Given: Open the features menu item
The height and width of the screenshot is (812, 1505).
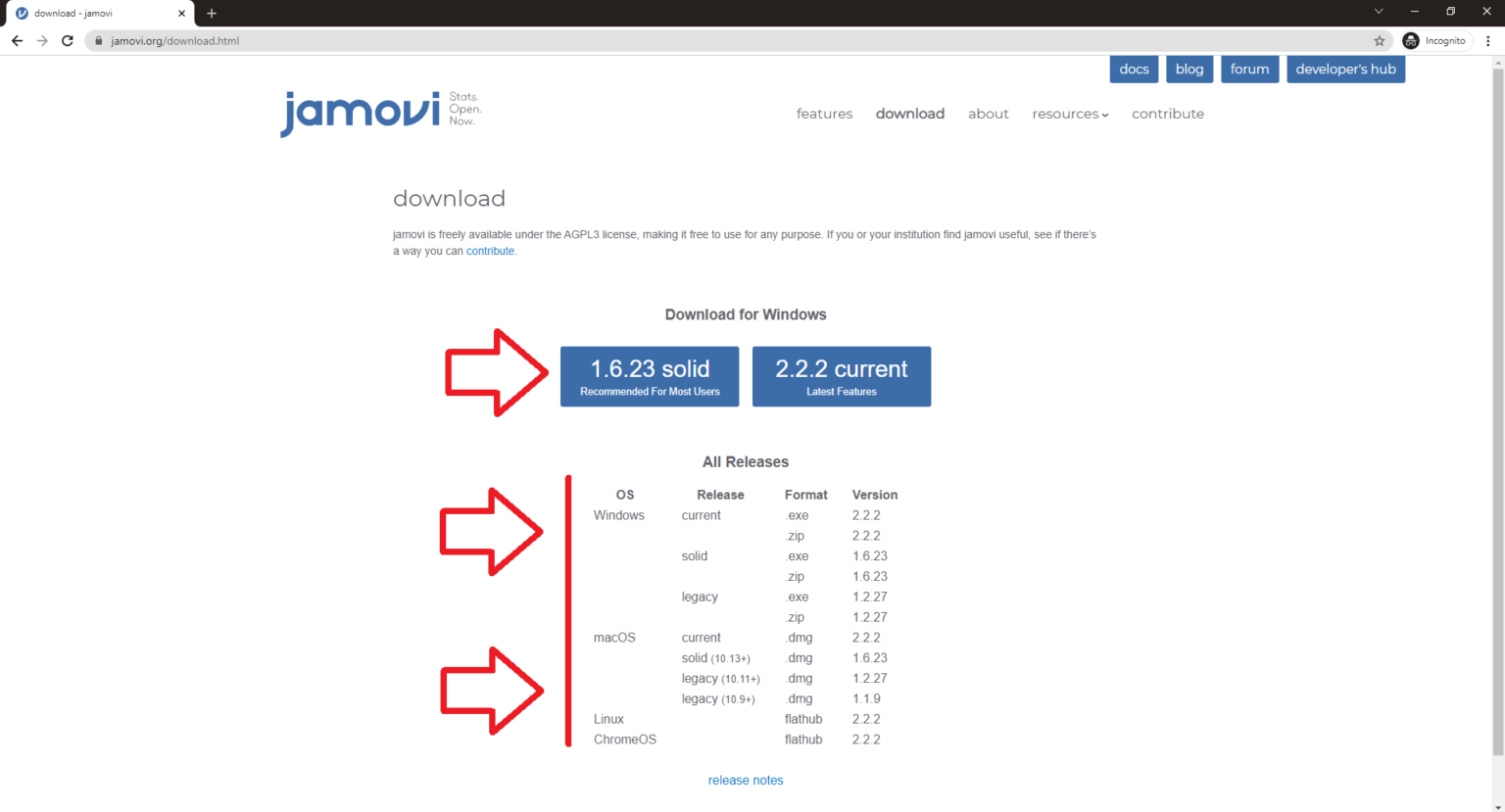Looking at the screenshot, I should coord(824,115).
